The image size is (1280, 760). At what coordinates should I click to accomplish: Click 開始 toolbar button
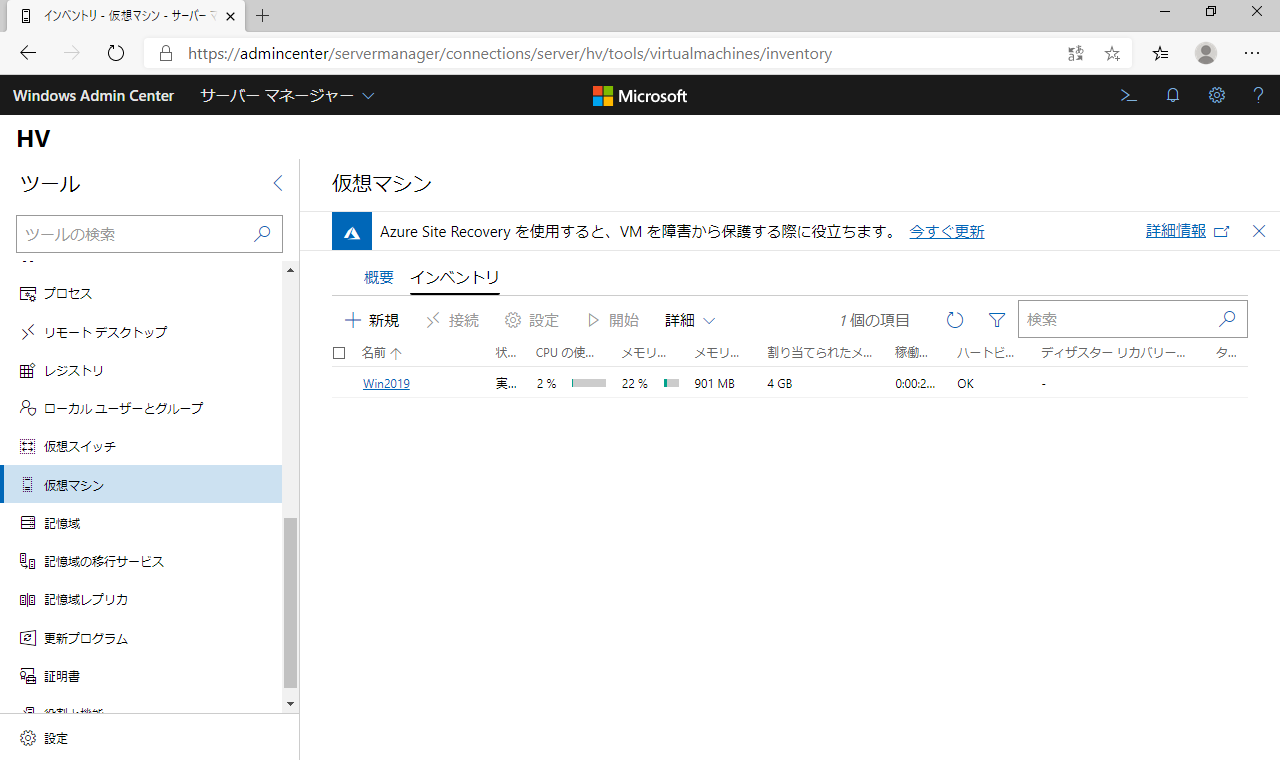612,320
